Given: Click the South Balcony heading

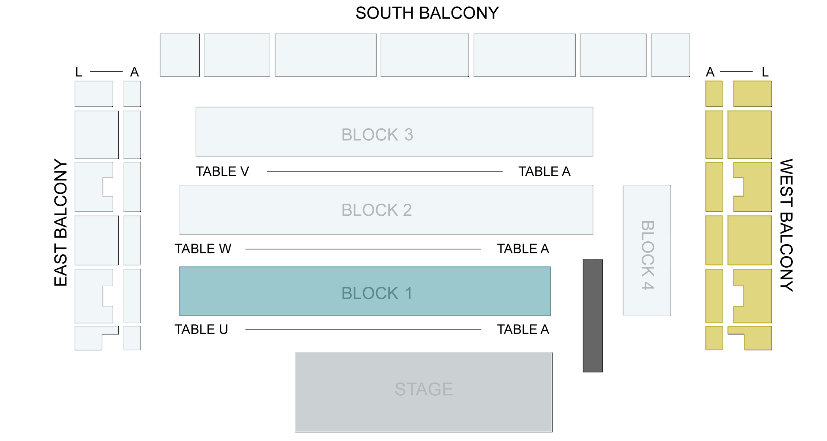Looking at the screenshot, I should pyautogui.click(x=427, y=13).
